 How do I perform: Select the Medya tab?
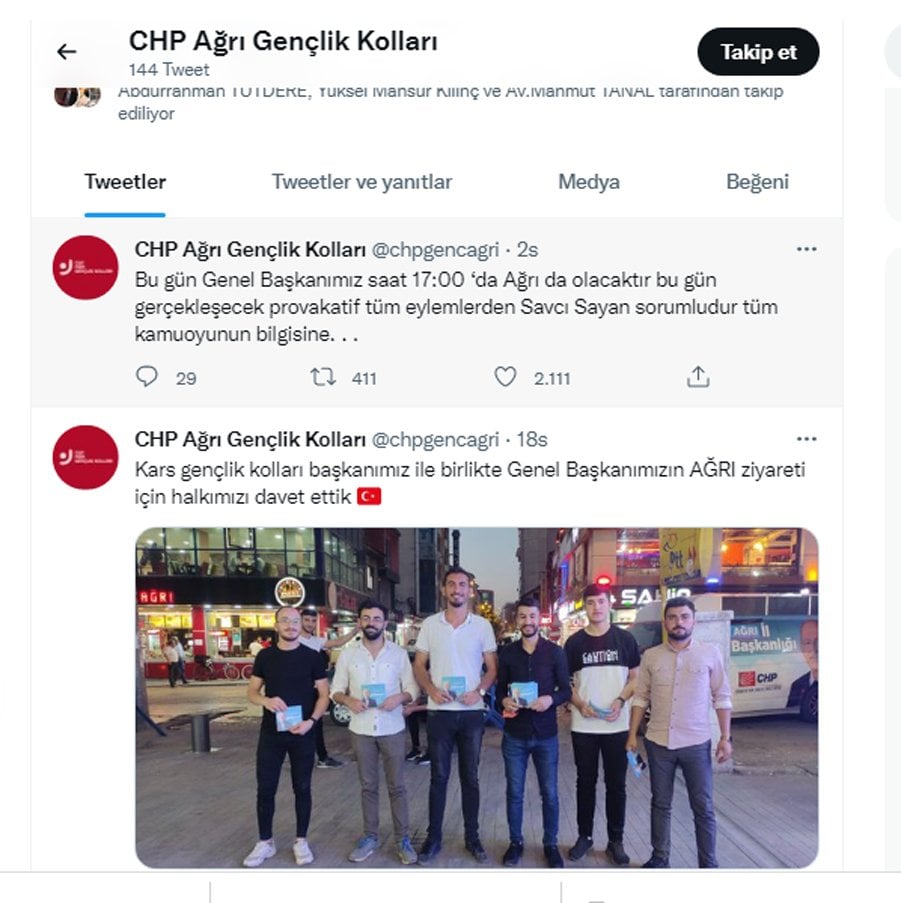point(589,182)
